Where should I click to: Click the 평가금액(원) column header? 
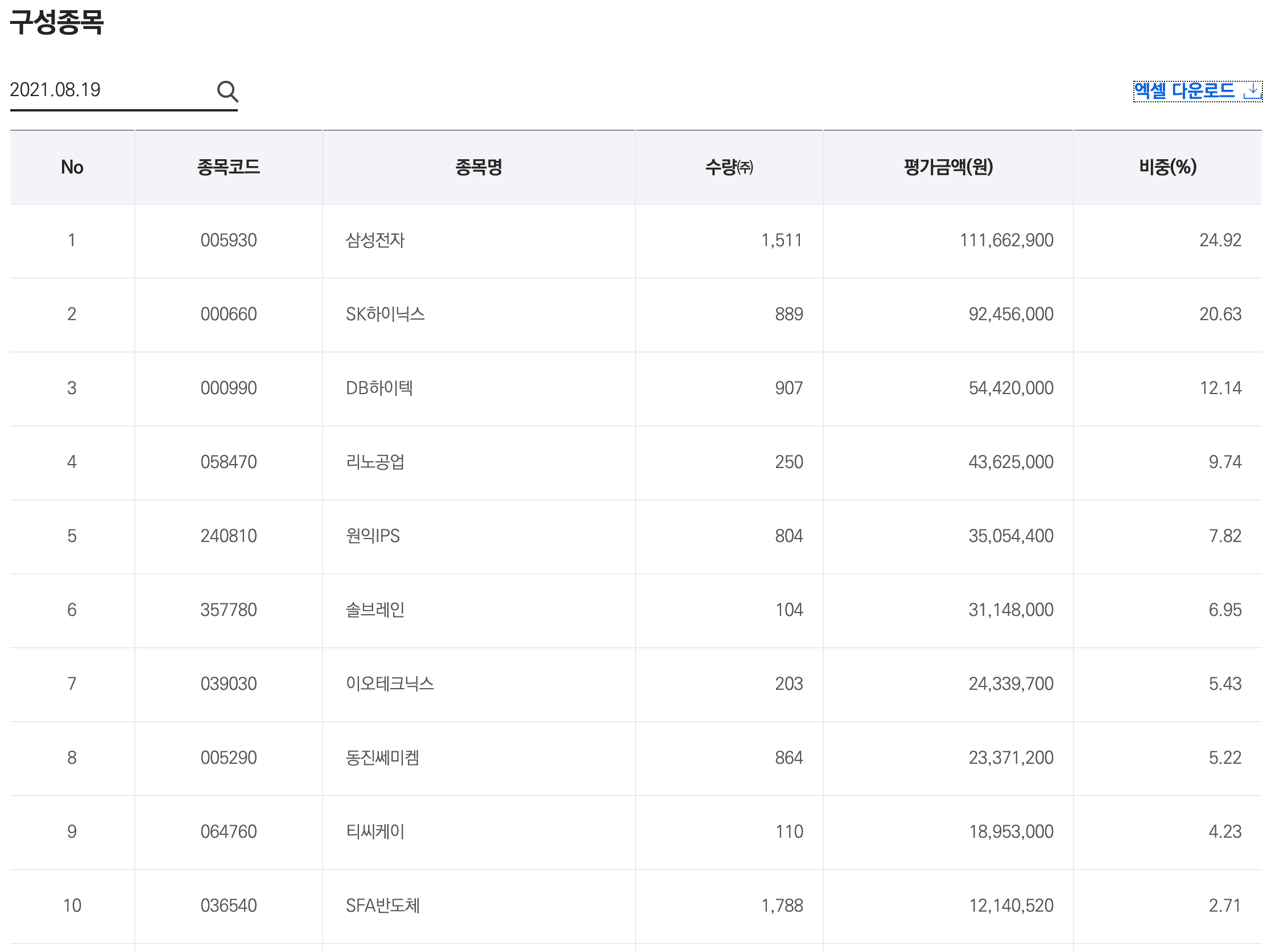948,167
